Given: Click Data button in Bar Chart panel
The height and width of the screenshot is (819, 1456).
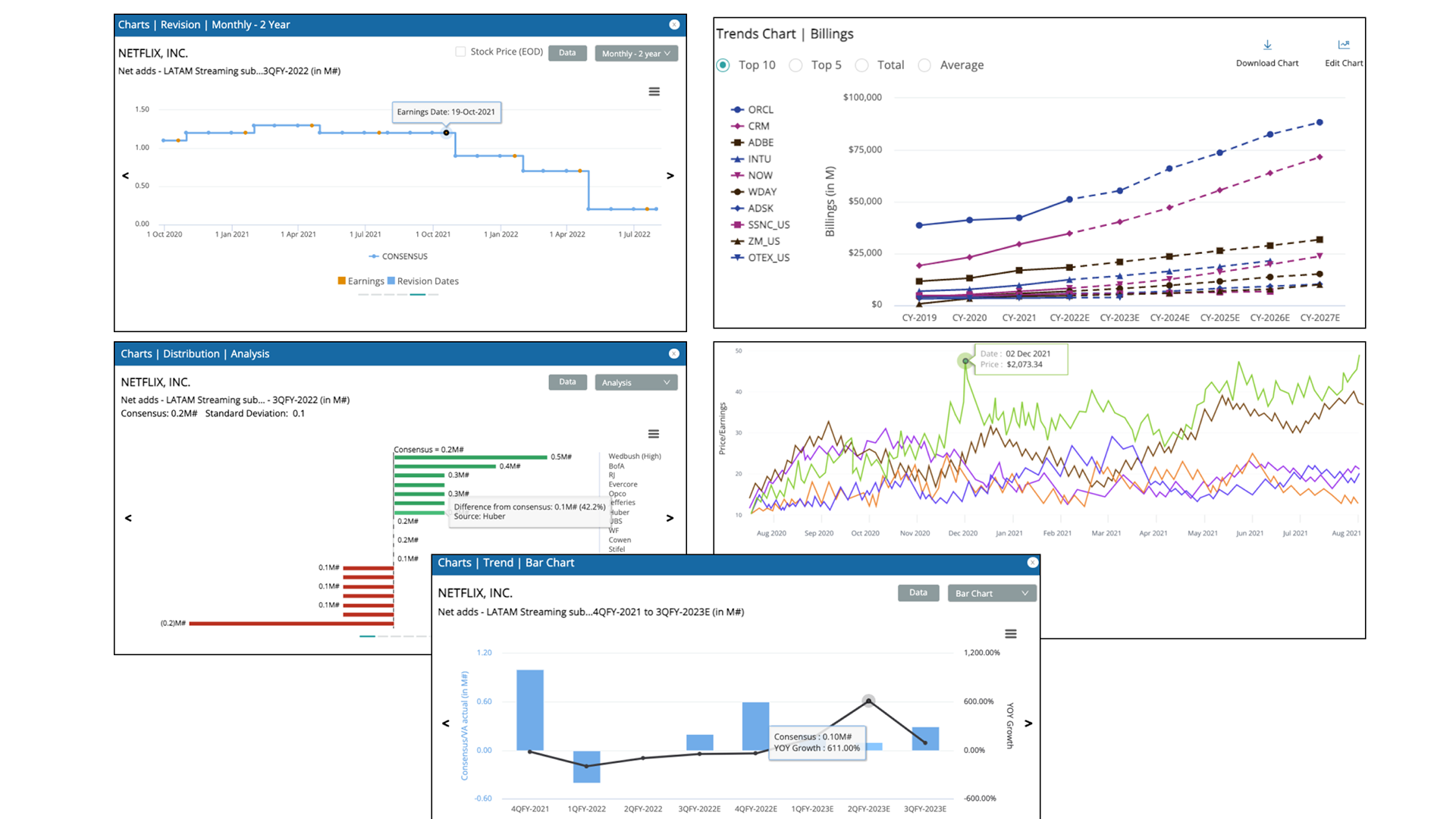Looking at the screenshot, I should pyautogui.click(x=918, y=593).
